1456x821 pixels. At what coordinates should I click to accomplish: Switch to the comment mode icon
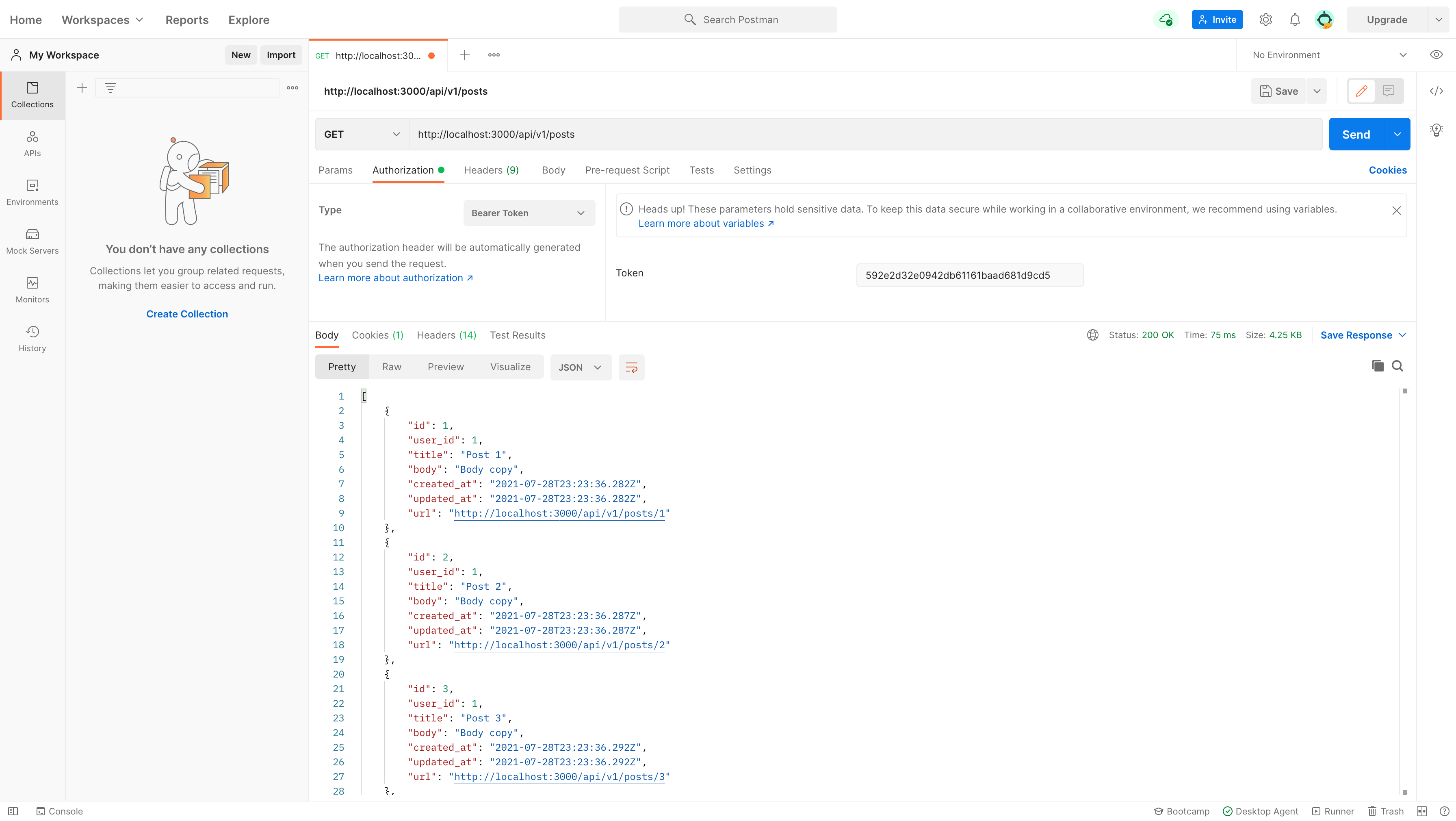(1389, 91)
